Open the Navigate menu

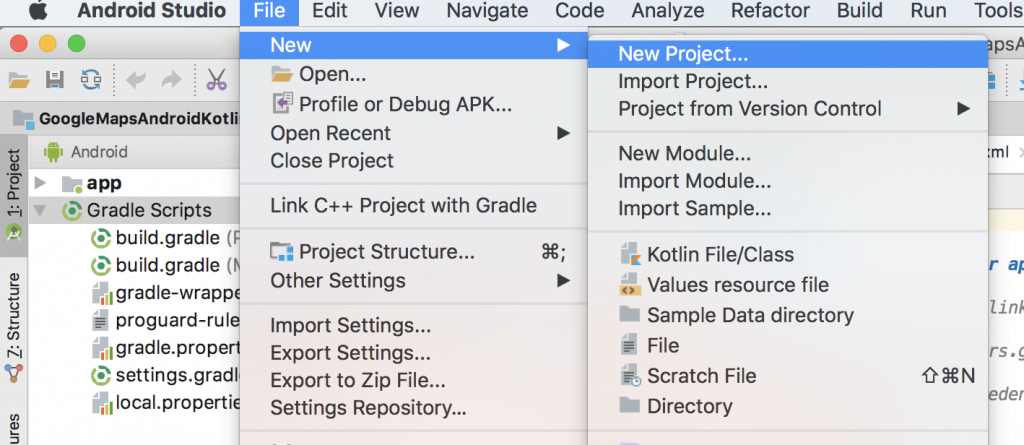click(x=487, y=11)
